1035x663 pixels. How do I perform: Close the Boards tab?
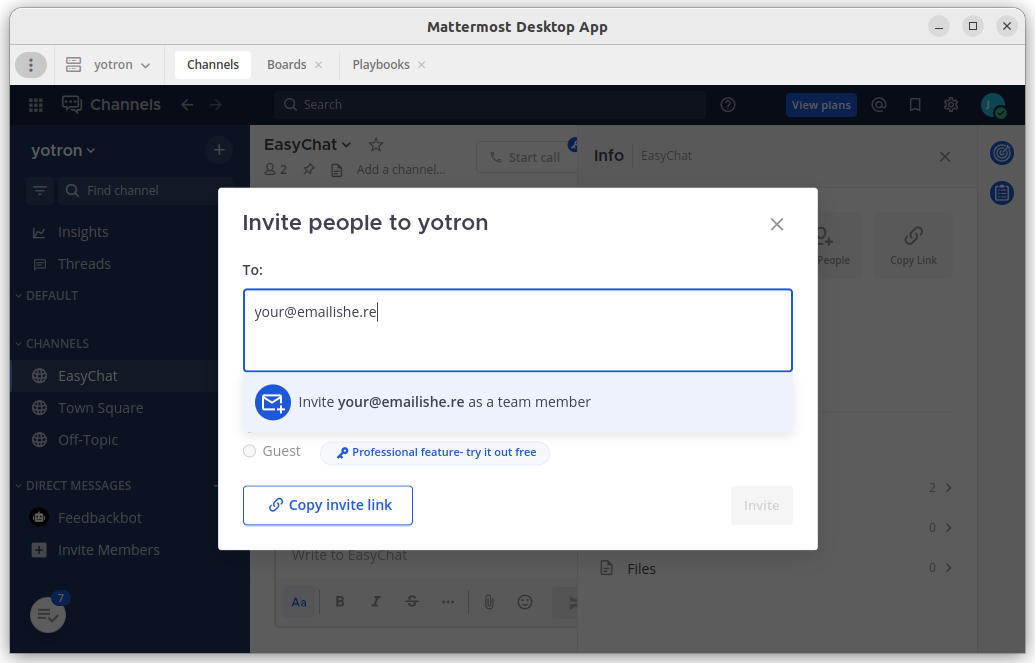pos(319,65)
